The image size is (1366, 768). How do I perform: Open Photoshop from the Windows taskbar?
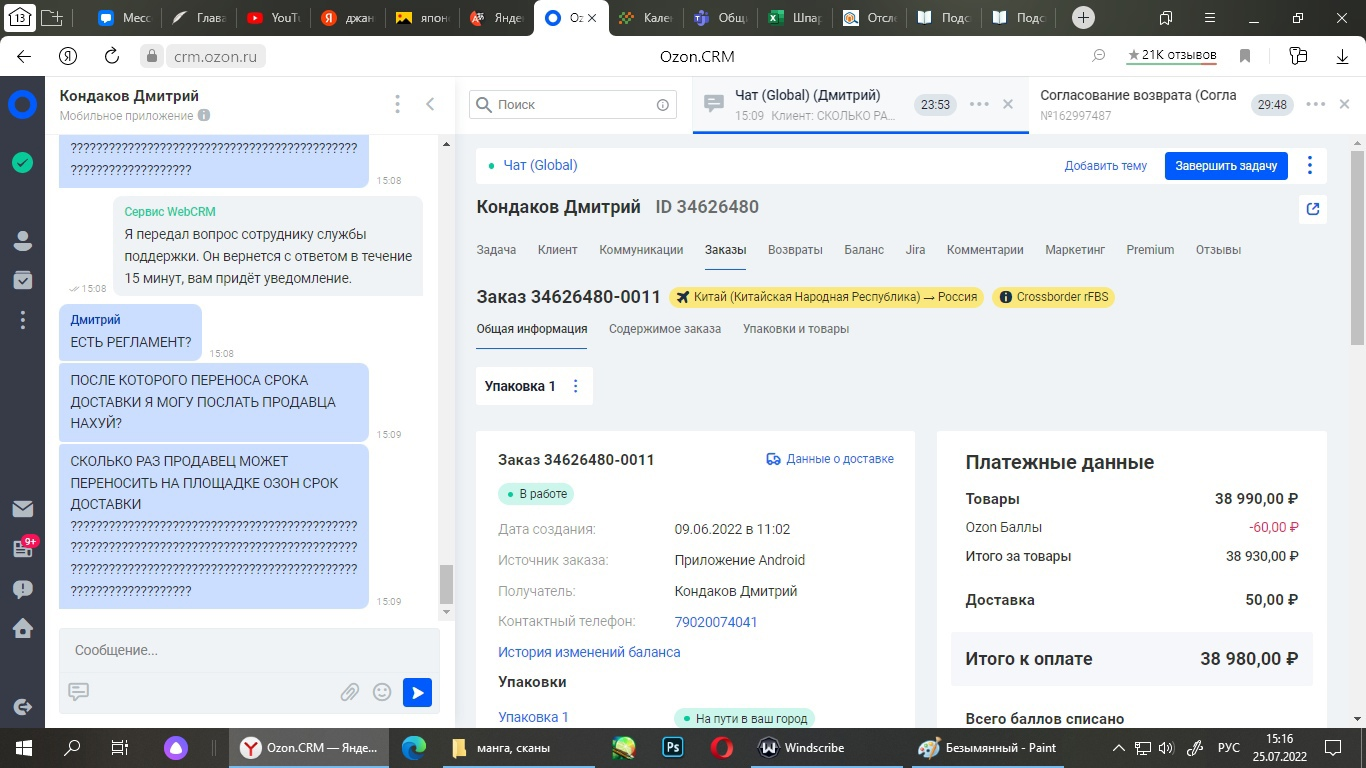click(x=672, y=747)
